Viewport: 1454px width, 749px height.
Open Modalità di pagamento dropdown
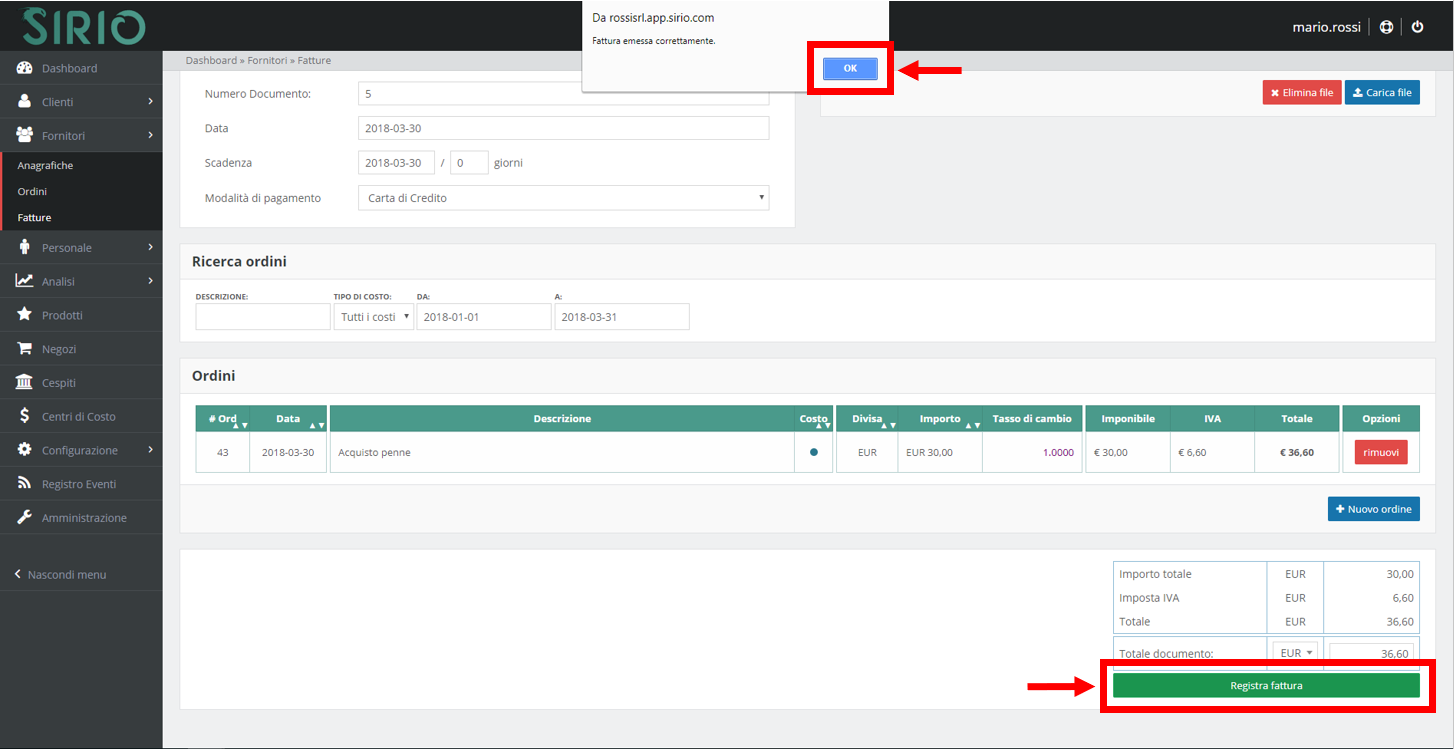pos(563,198)
